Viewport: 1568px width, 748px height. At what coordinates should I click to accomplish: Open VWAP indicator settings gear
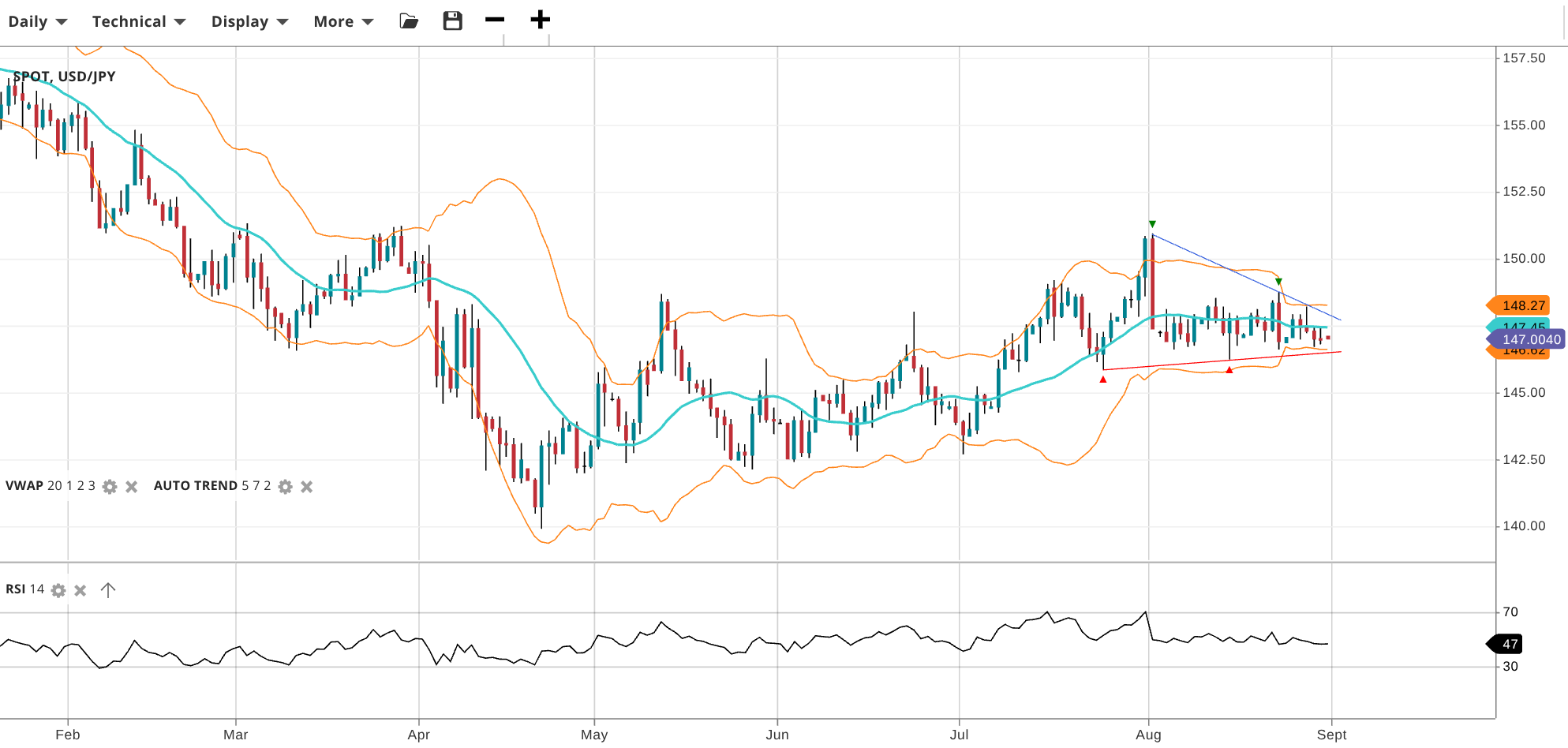tap(110, 487)
